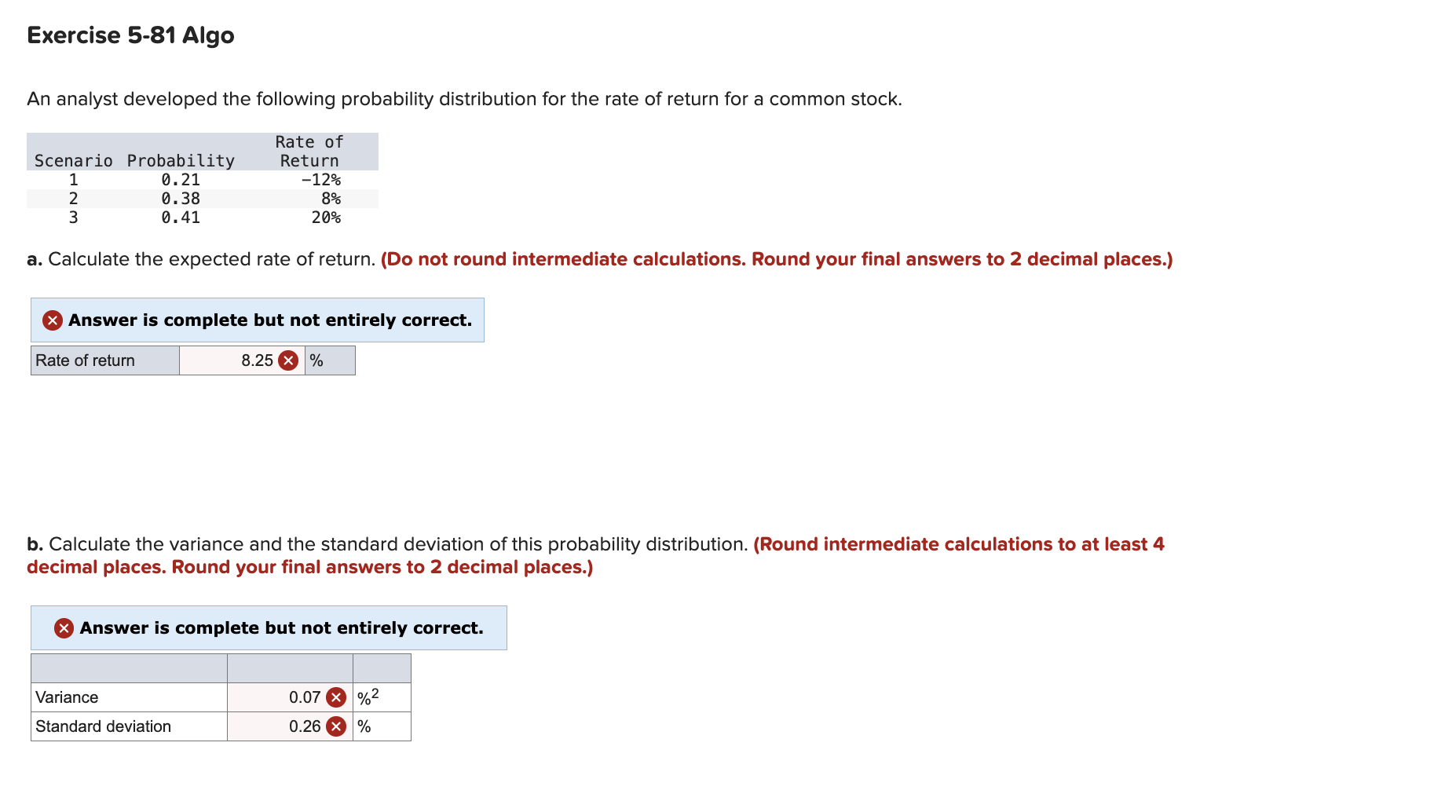The height and width of the screenshot is (812, 1456).
Task: Click the % unit beside Standard deviation
Action: coord(363,726)
